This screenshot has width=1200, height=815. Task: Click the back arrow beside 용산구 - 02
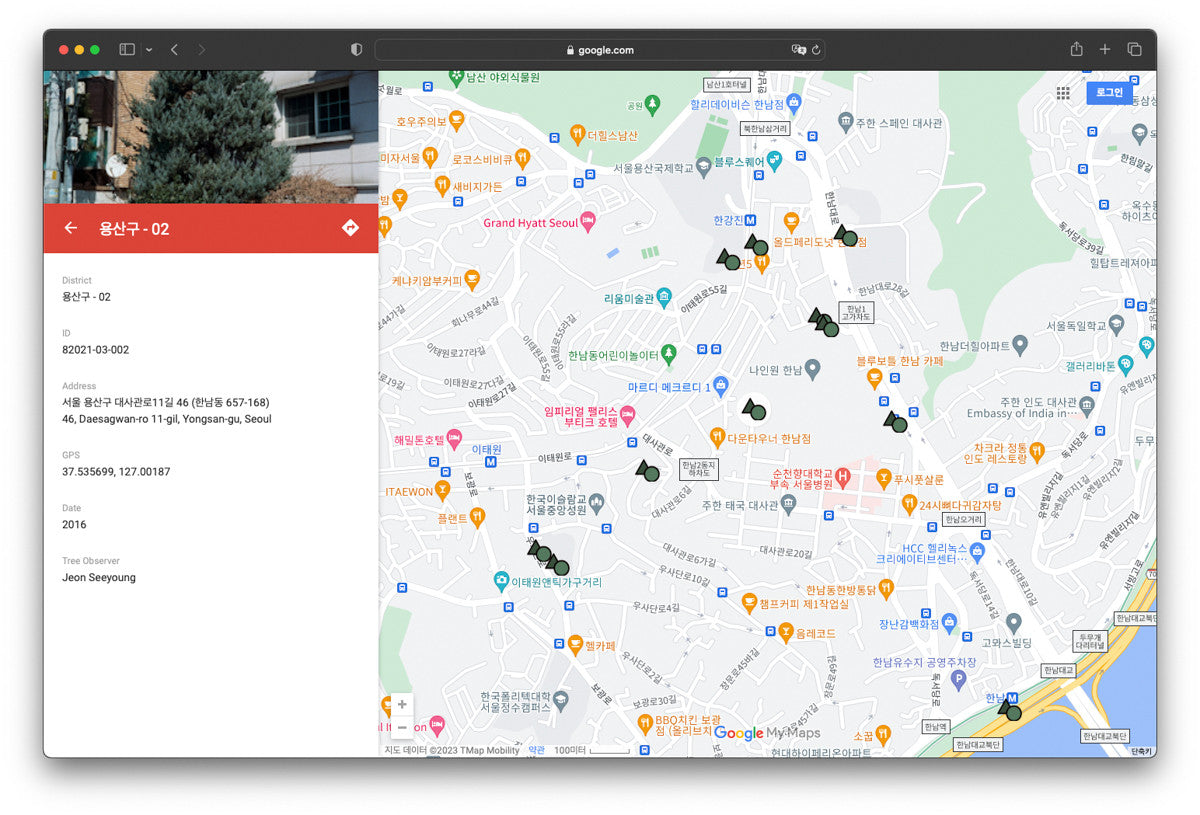71,228
